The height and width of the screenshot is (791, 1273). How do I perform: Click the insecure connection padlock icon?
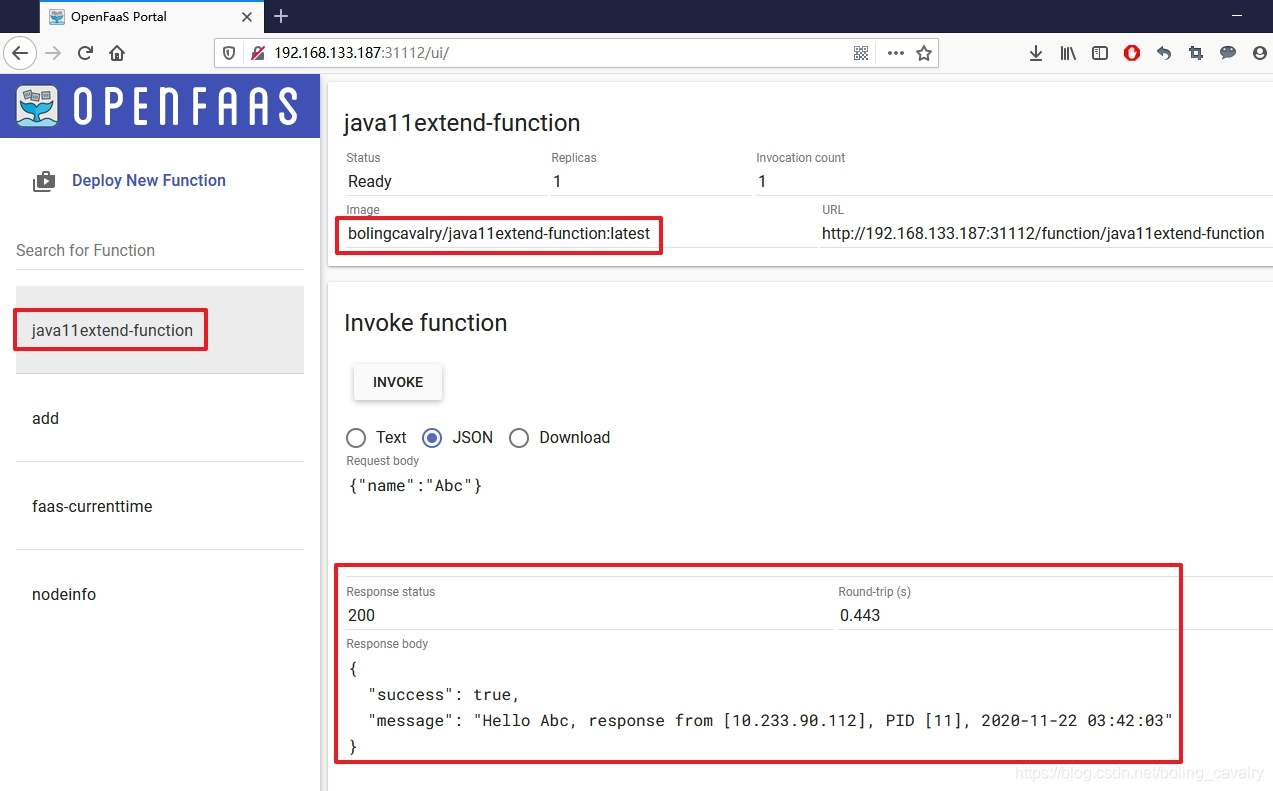coord(257,53)
